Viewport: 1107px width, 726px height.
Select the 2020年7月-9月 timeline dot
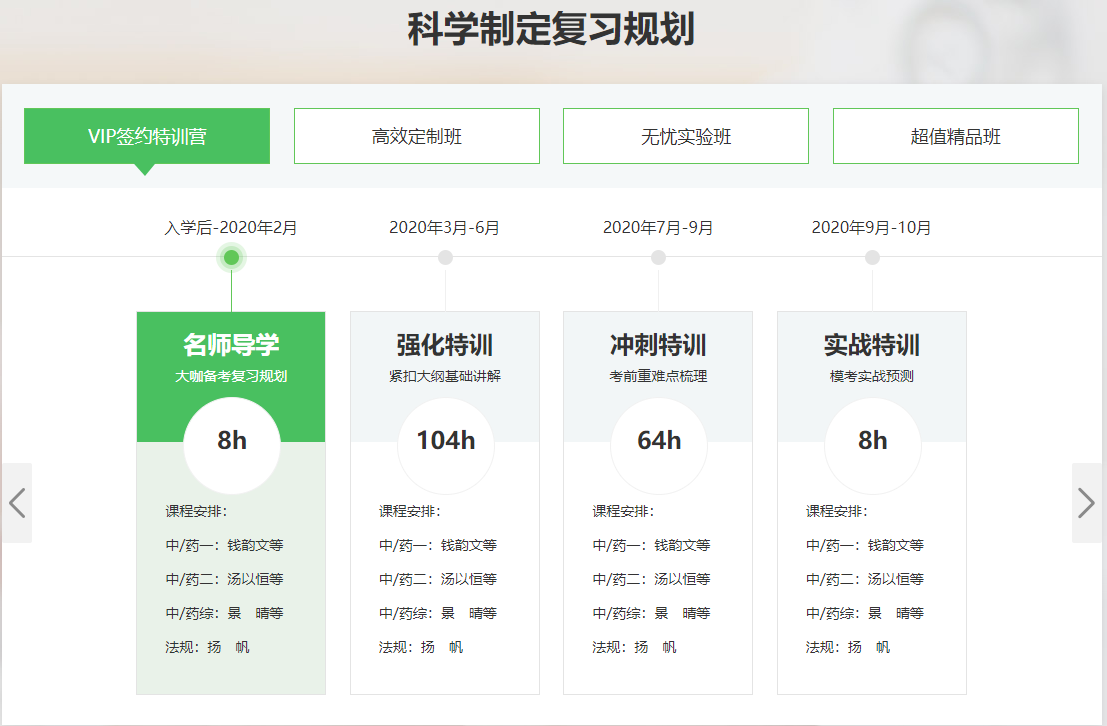click(658, 258)
